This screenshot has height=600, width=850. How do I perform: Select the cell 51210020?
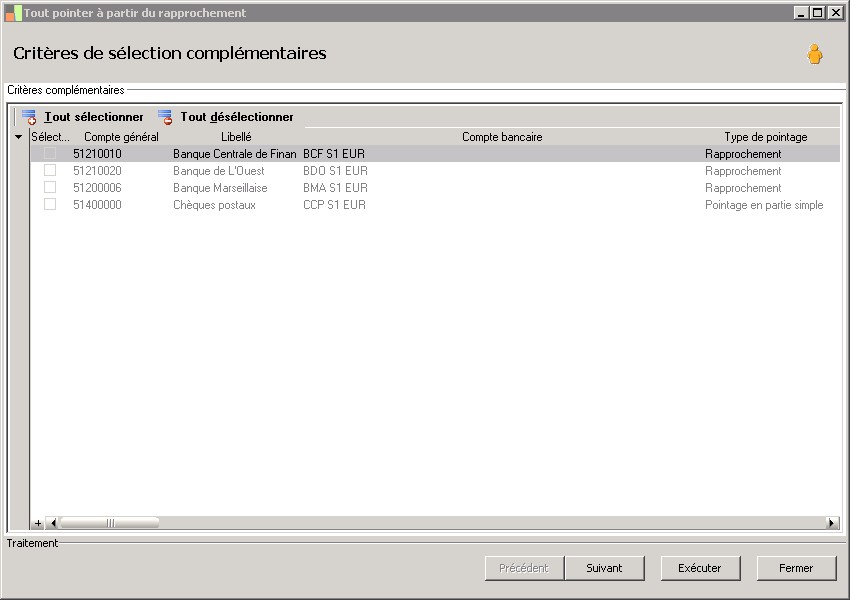point(98,171)
